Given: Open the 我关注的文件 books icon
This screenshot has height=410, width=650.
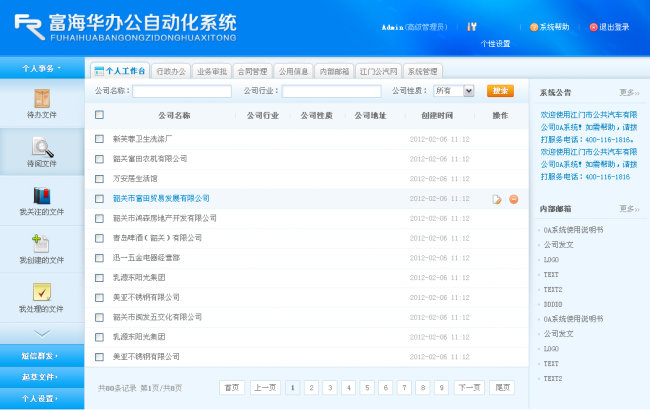Looking at the screenshot, I should (42, 196).
